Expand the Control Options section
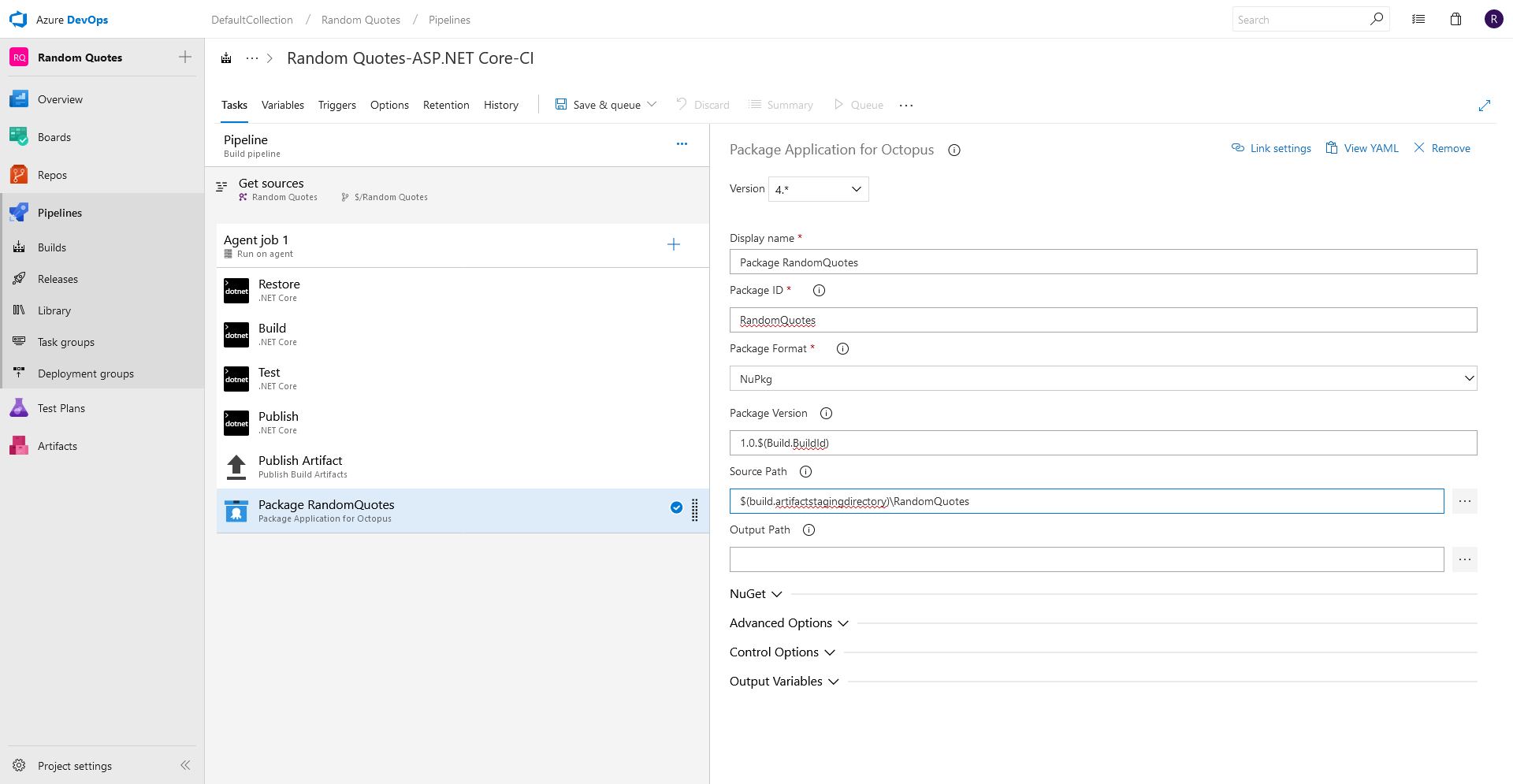Screen dimensions: 1513x784 point(783,652)
